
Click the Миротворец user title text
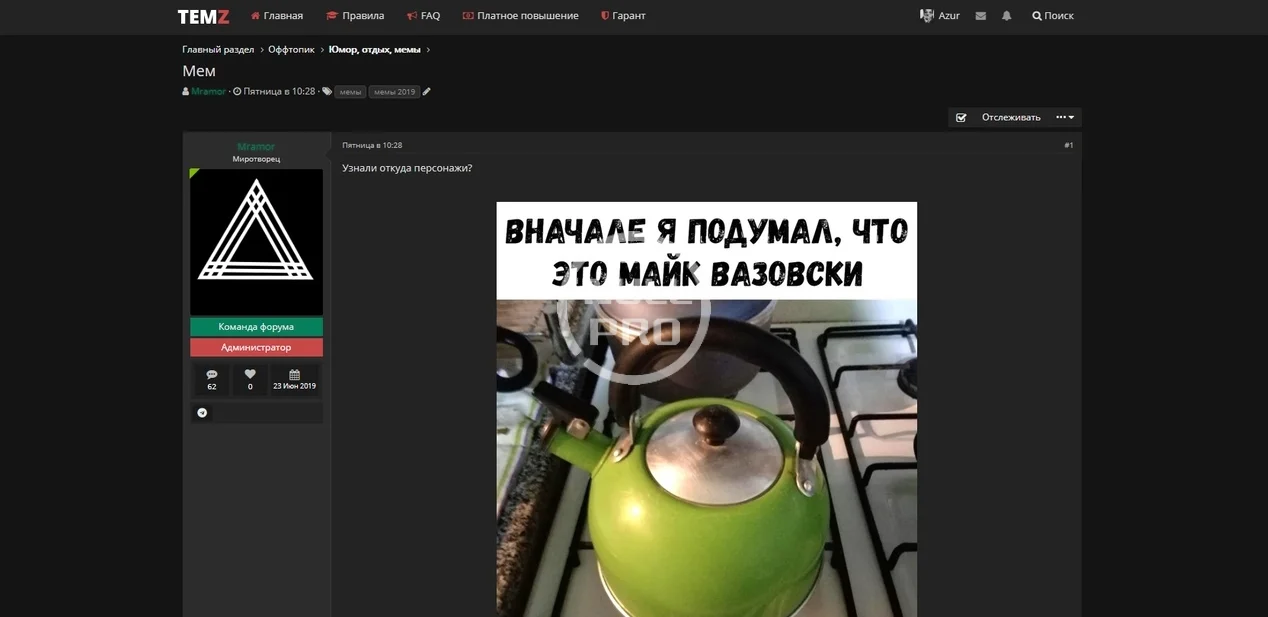(256, 159)
